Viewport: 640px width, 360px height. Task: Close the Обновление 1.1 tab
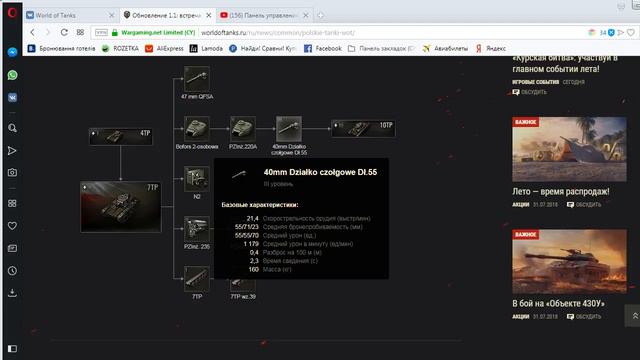pyautogui.click(x=209, y=16)
